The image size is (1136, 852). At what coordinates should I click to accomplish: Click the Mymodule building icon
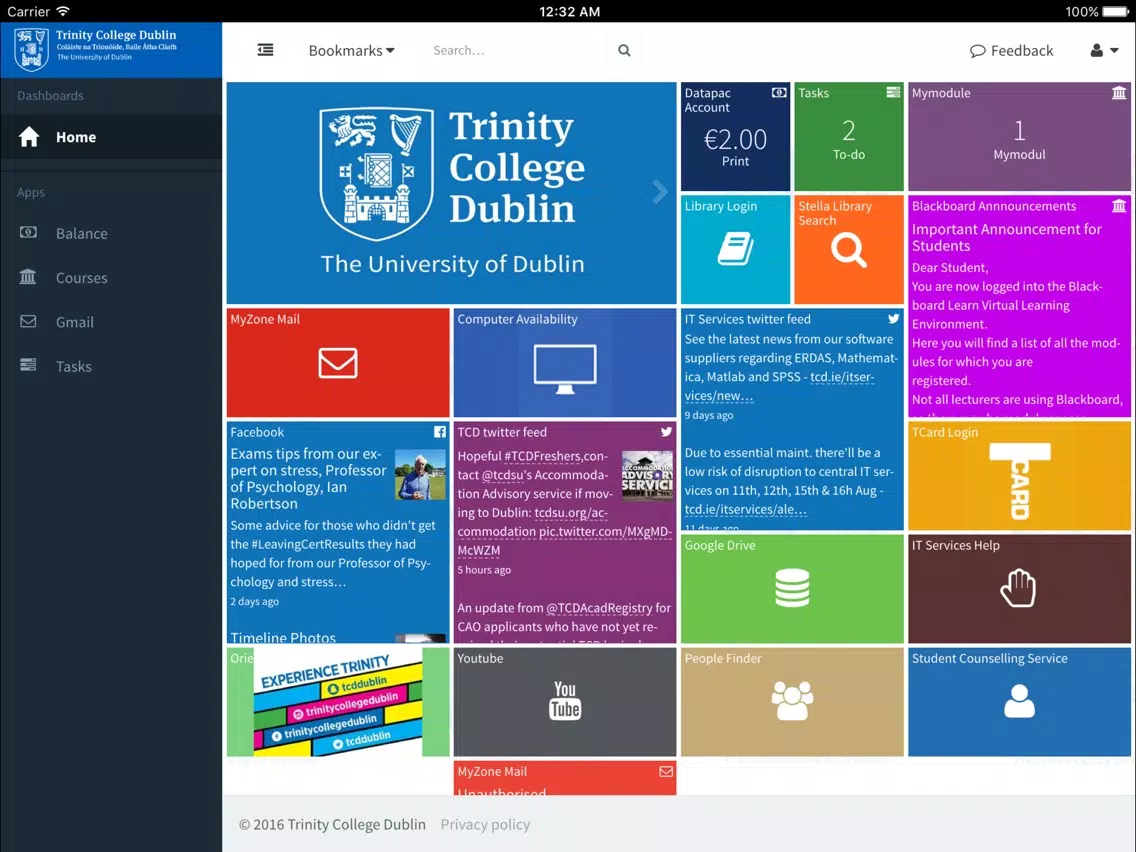[x=1119, y=93]
